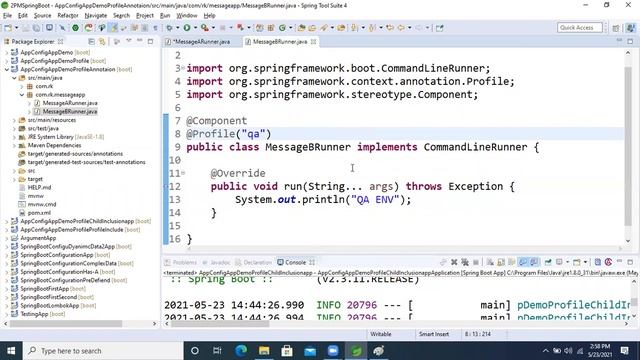Open the Debug button dropdown arrow
The width and height of the screenshot is (640, 360).
[x=178, y=28]
